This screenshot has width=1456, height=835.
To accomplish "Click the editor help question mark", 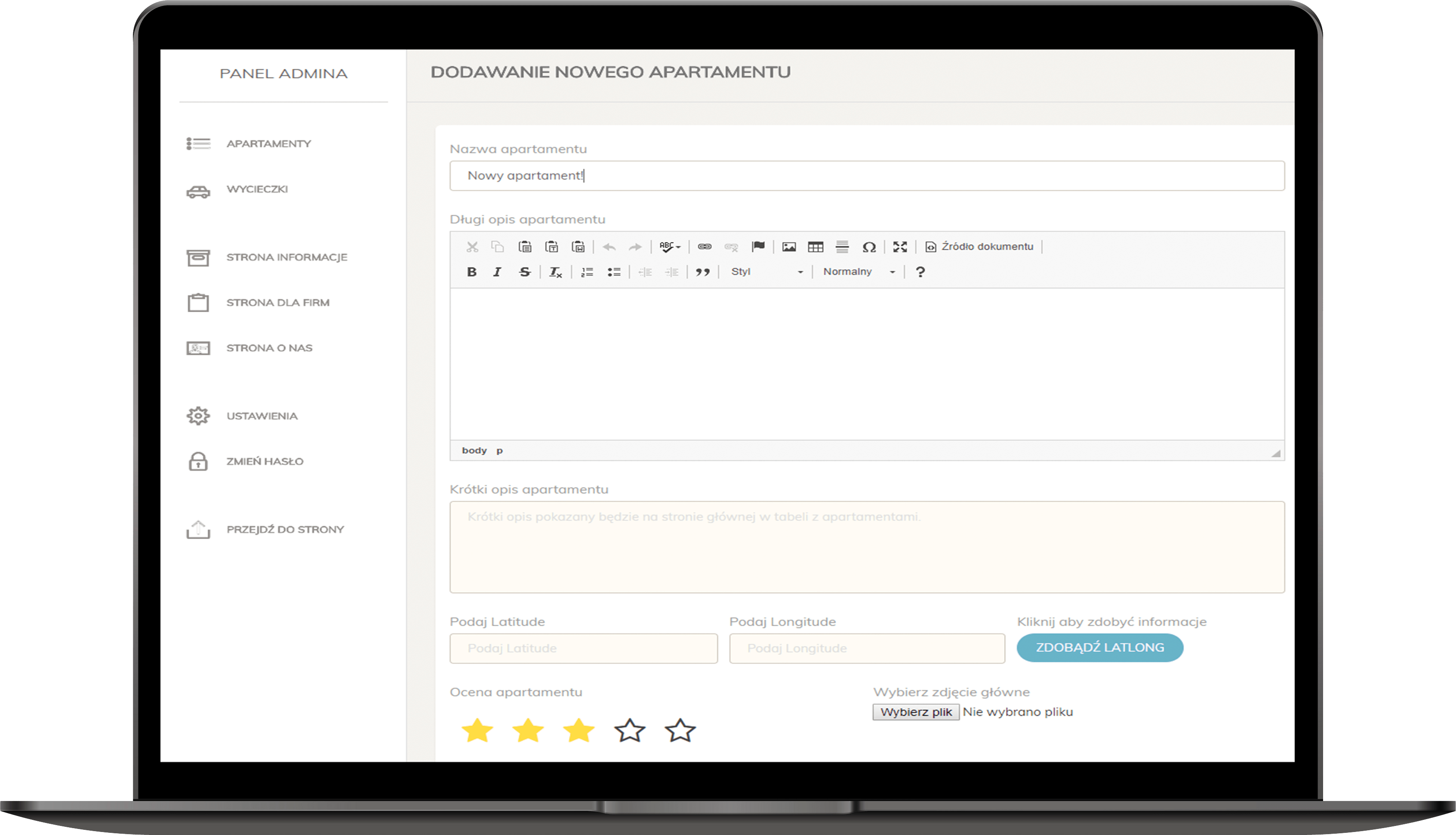I will click(920, 272).
